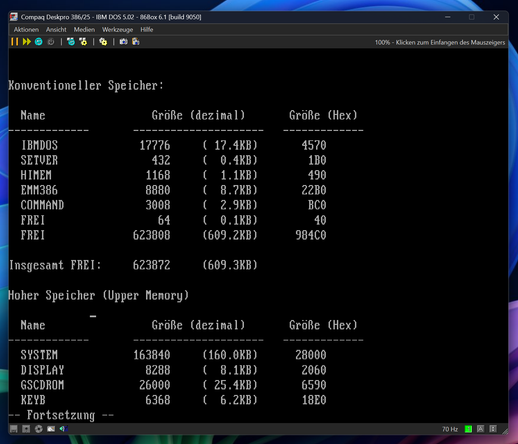This screenshot has width=518, height=444.
Task: Click the sound speaker status bar icon
Action: (x=63, y=429)
